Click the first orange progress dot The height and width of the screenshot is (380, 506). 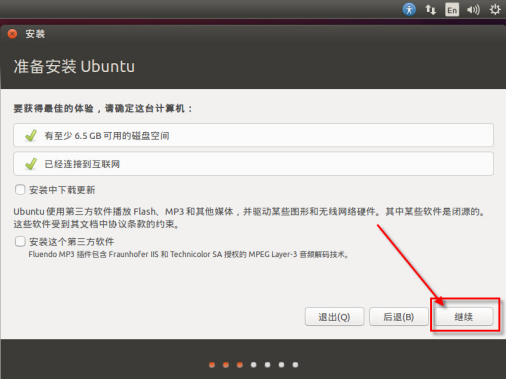click(212, 365)
